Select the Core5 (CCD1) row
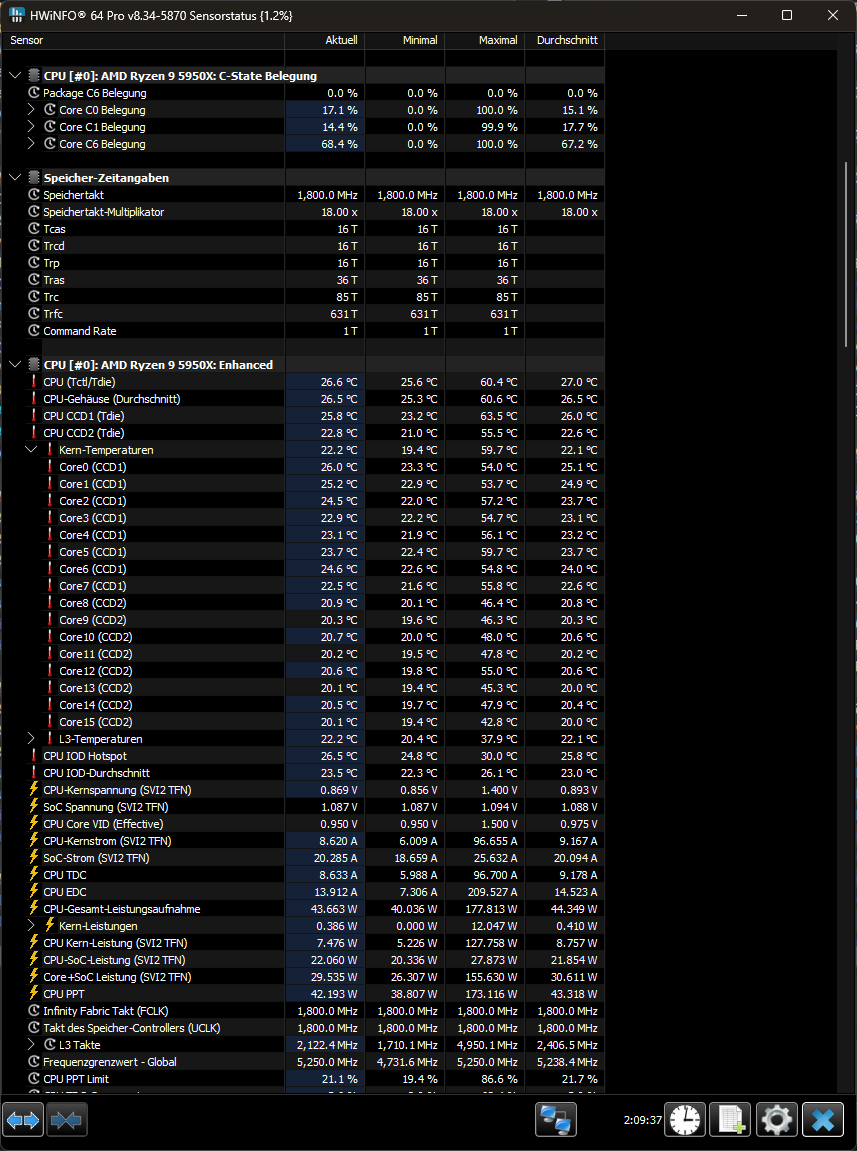Screen dimensions: 857x1151 (303, 552)
